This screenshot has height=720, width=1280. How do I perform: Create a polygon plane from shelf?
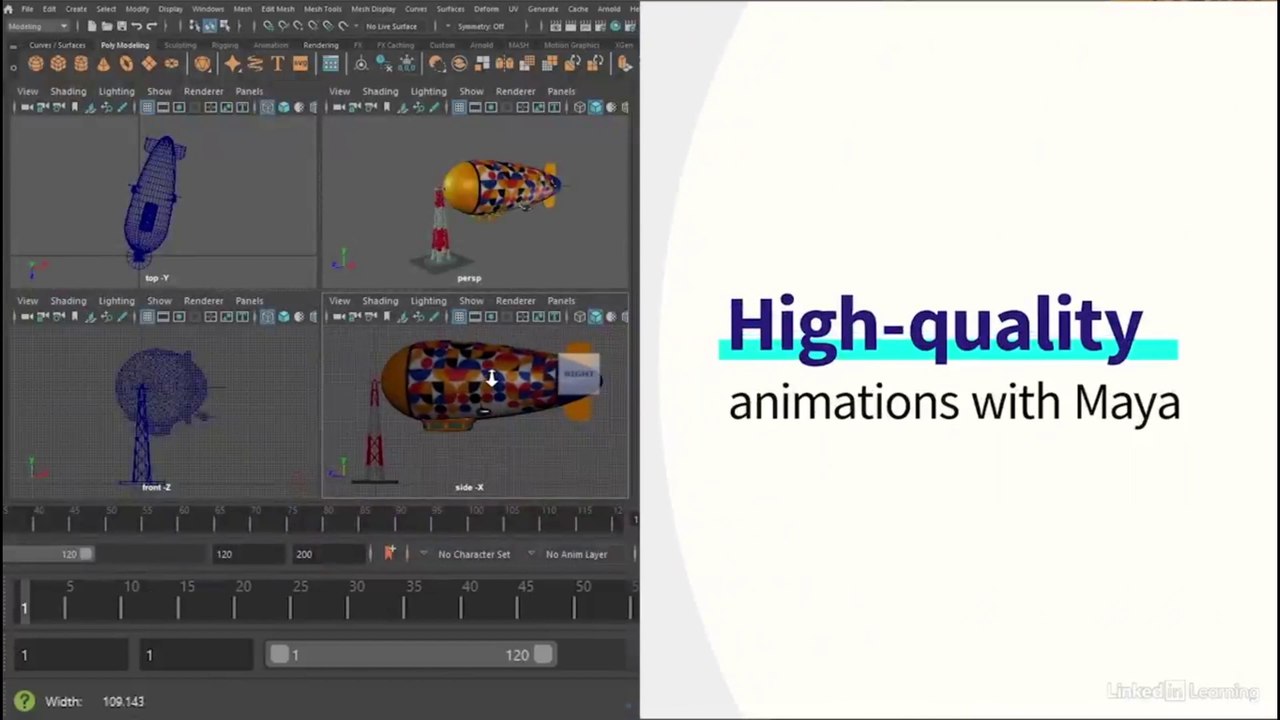149,64
